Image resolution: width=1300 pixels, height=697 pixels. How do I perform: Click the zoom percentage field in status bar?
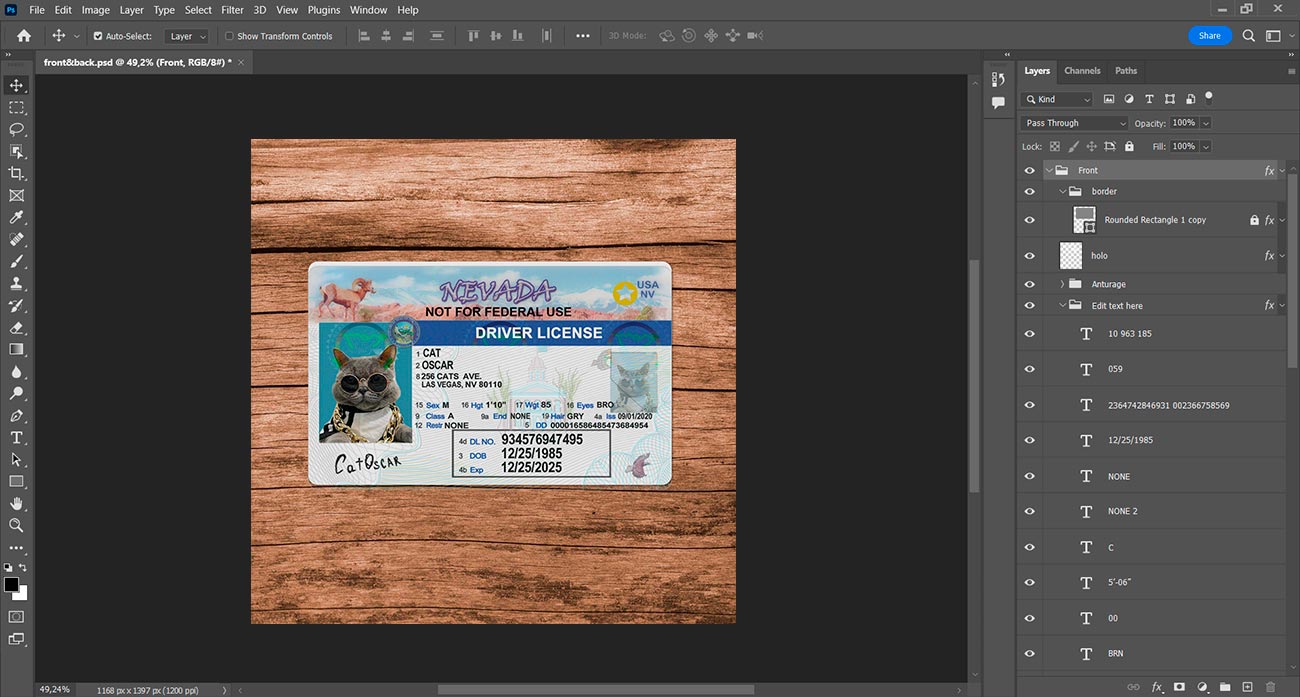click(55, 690)
